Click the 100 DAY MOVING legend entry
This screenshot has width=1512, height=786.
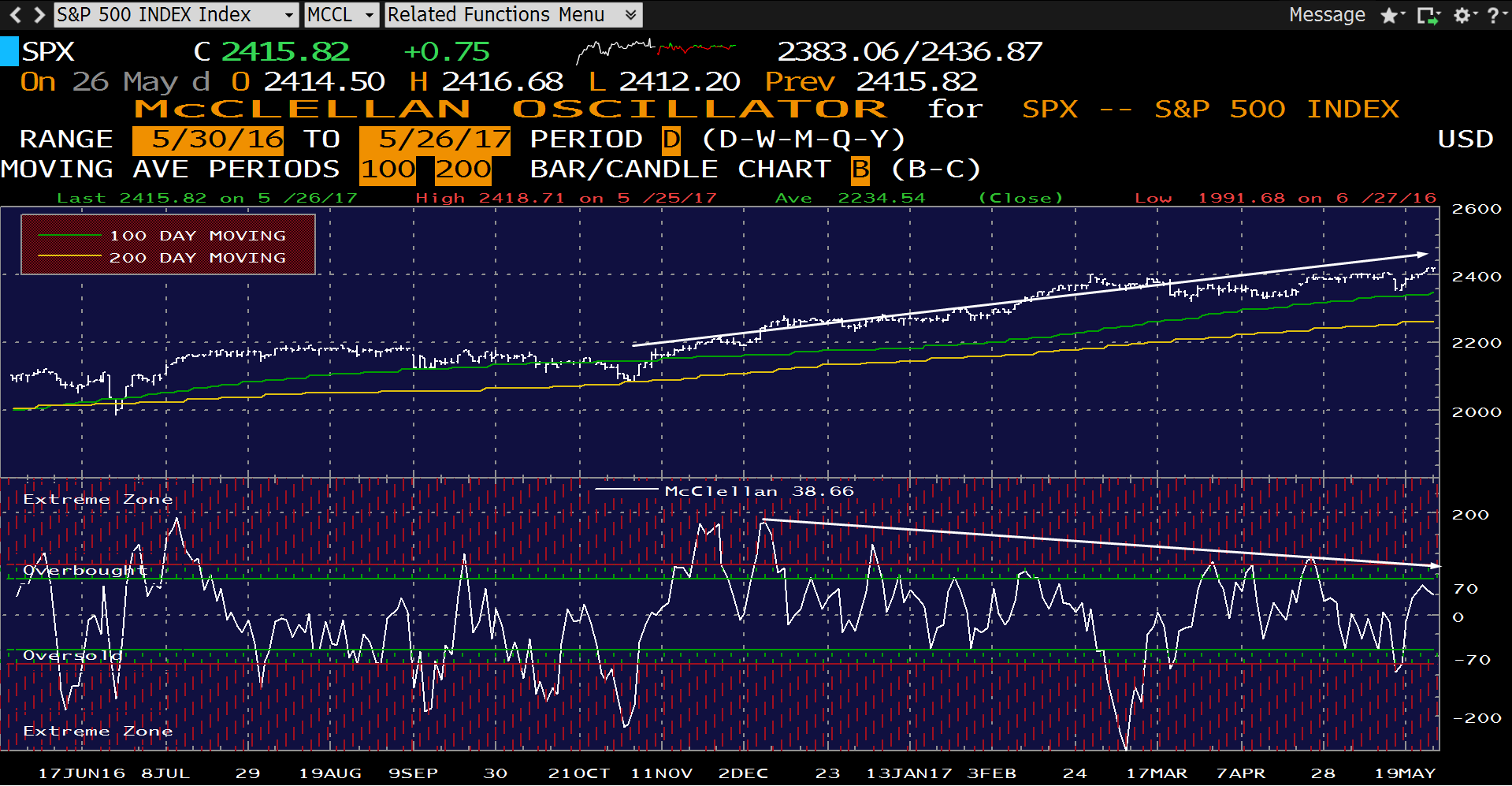point(162,236)
